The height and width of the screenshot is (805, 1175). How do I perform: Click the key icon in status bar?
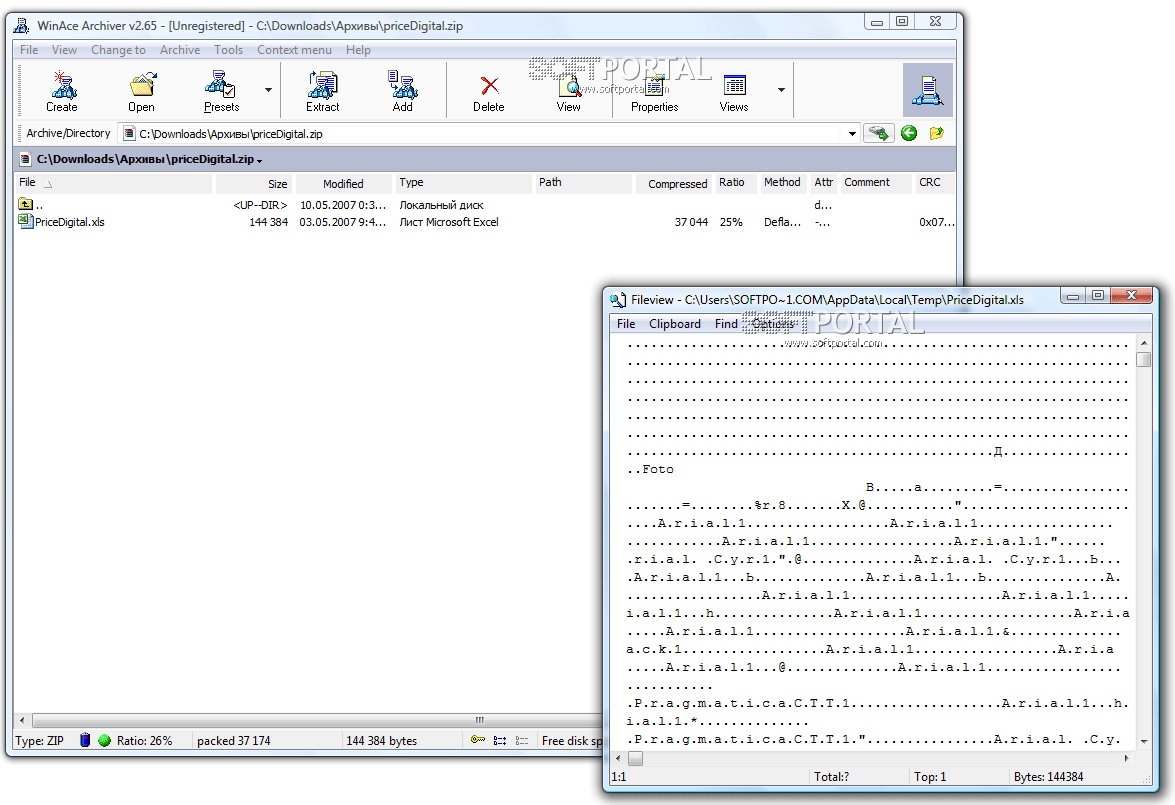477,740
